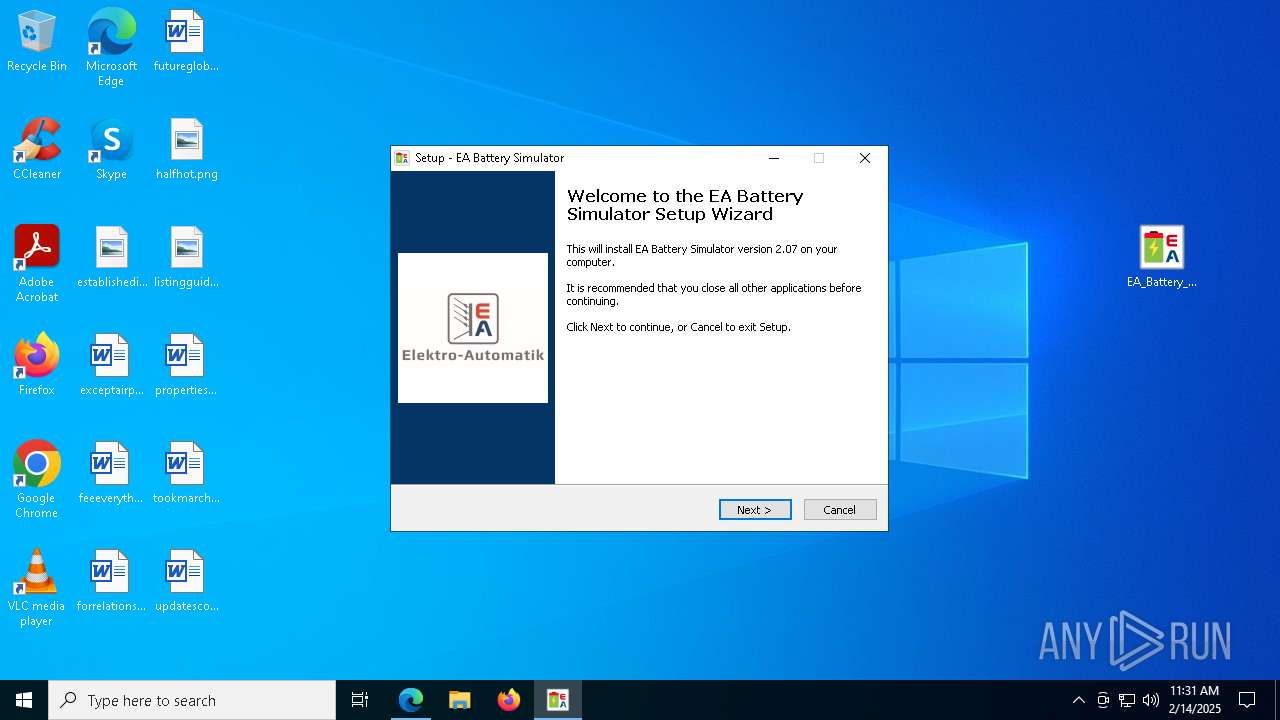The image size is (1280, 720).
Task: Select the forrelations... Word document
Action: pos(111,582)
